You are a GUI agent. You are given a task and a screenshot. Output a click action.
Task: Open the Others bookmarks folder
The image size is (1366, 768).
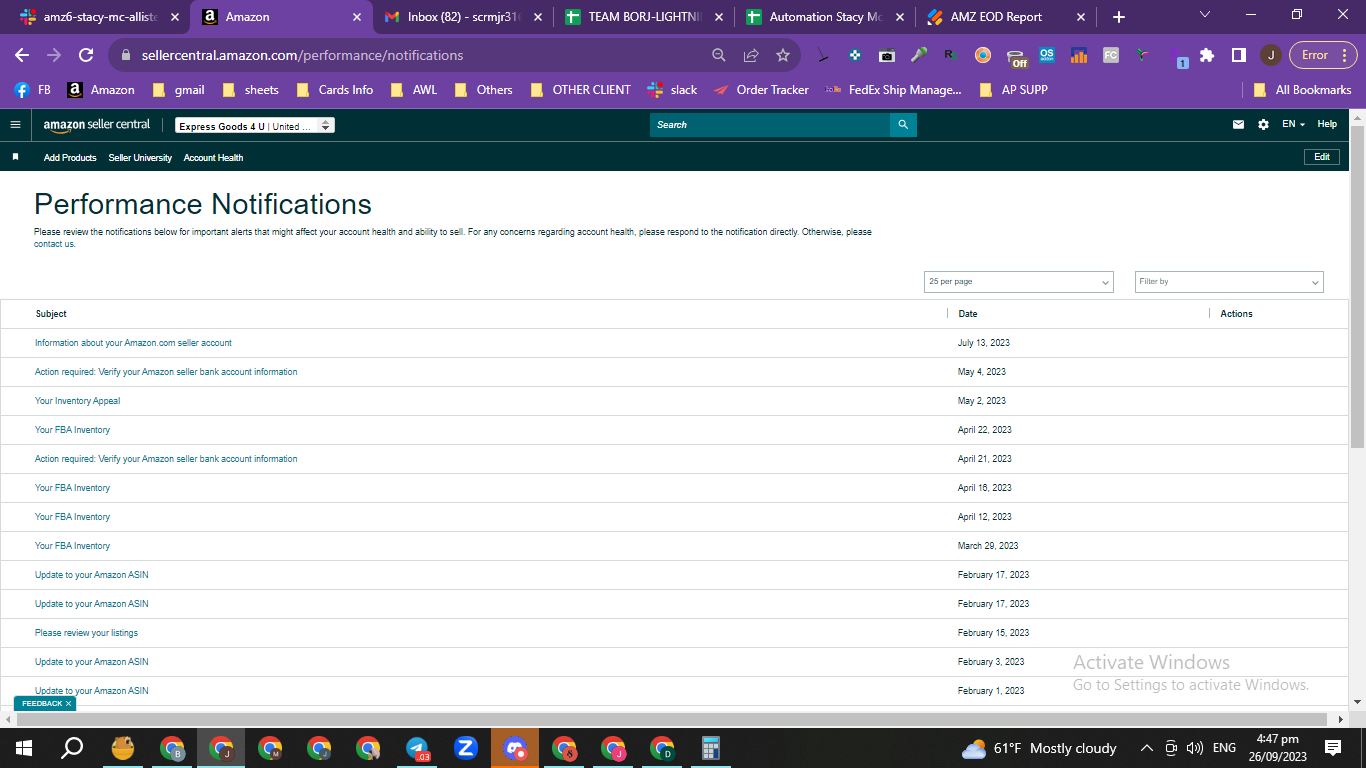click(x=483, y=90)
